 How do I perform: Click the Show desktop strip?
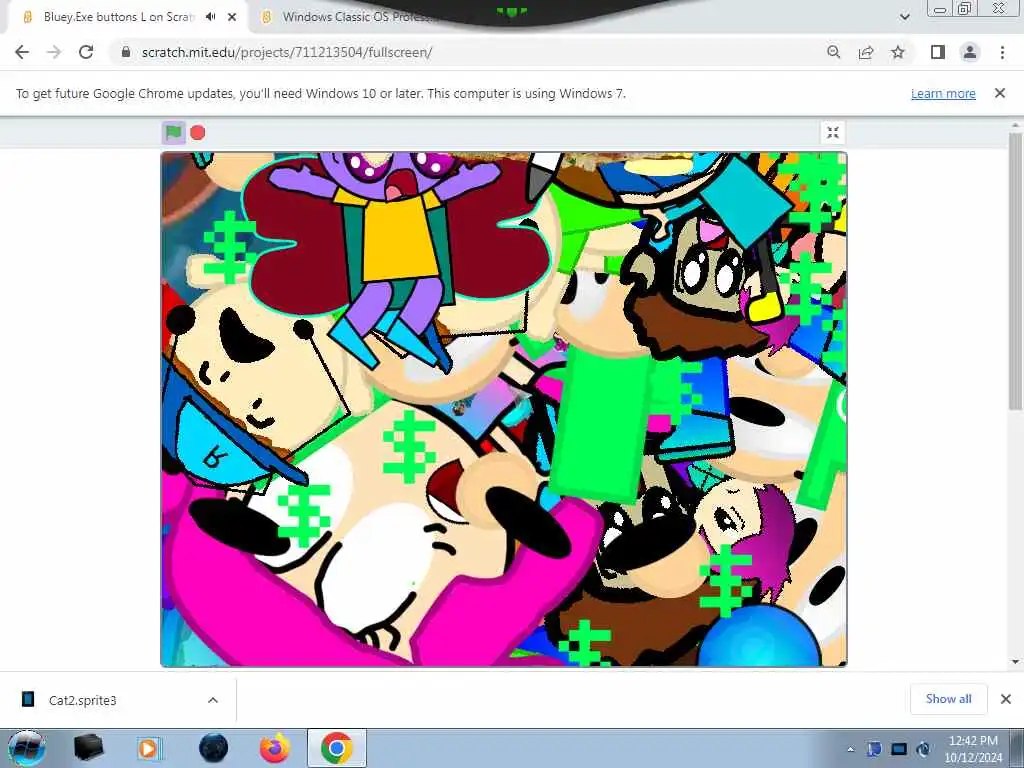coord(1017,748)
